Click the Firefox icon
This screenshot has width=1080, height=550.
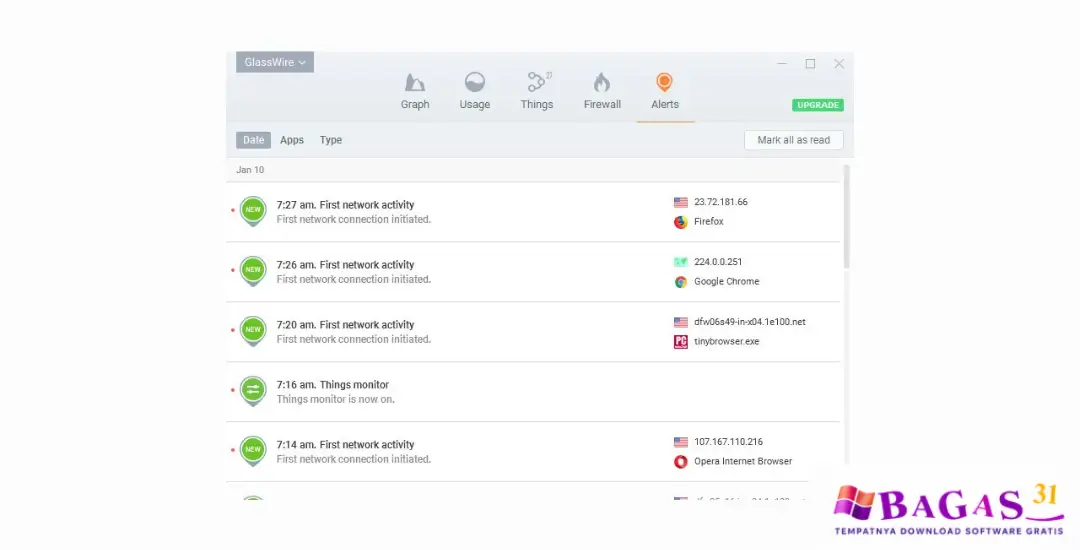(681, 222)
